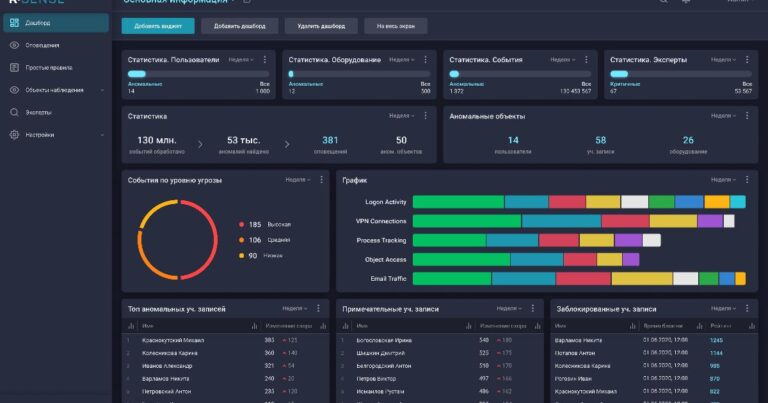Open Неделя dropdown in Статистика. Пользователи
The height and width of the screenshot is (403, 768).
(240, 60)
